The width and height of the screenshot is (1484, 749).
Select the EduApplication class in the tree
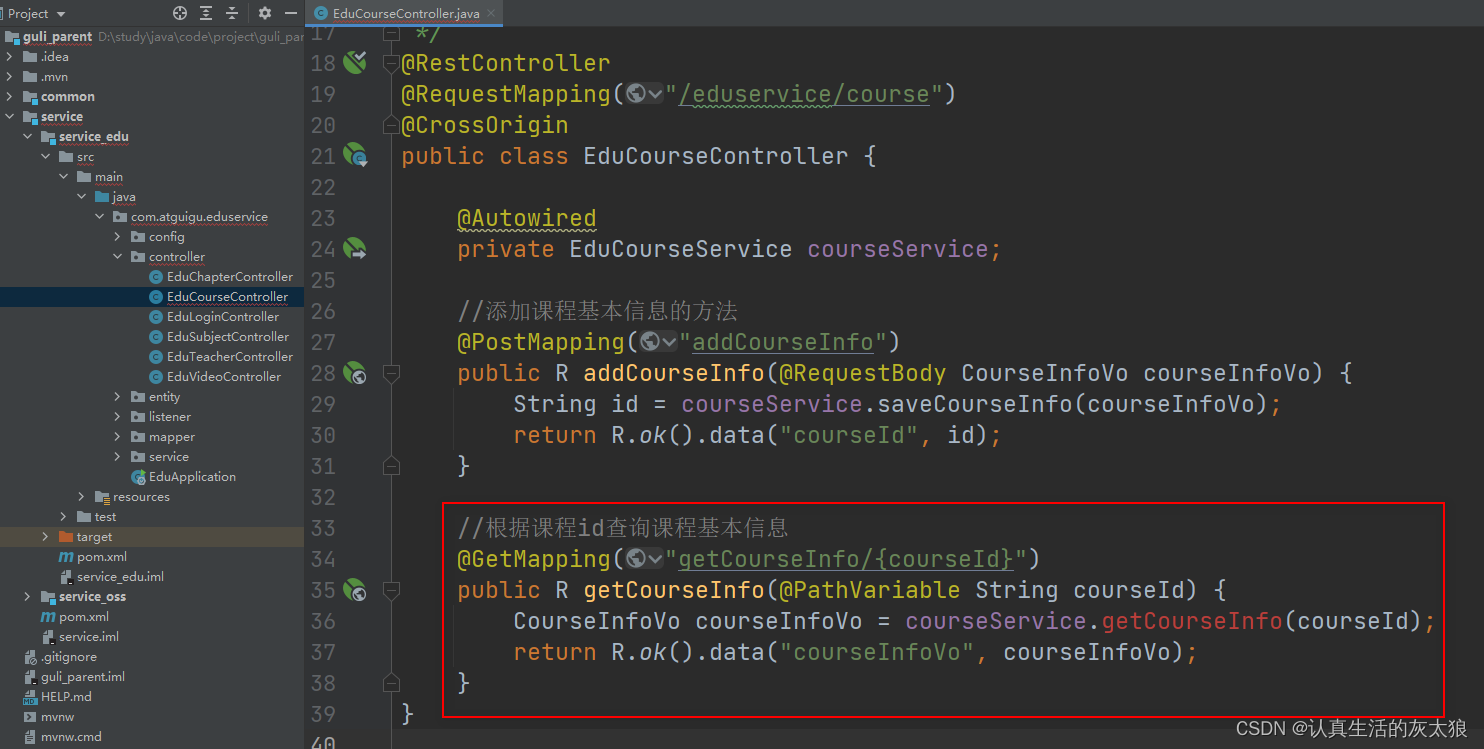click(x=192, y=477)
